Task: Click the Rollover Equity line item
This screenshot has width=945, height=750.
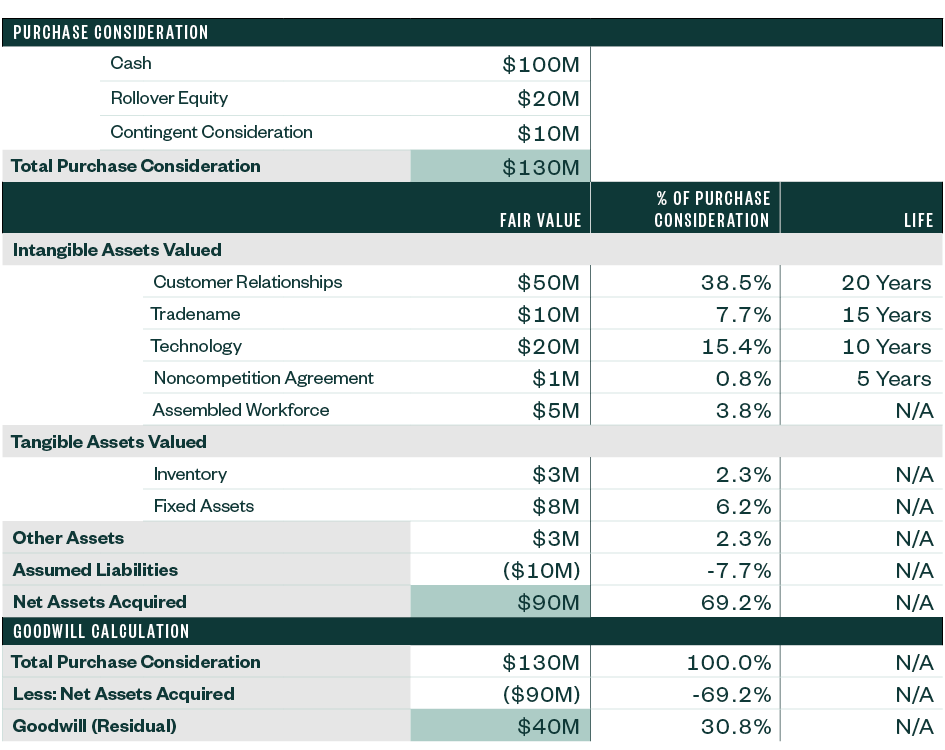Action: [x=166, y=98]
